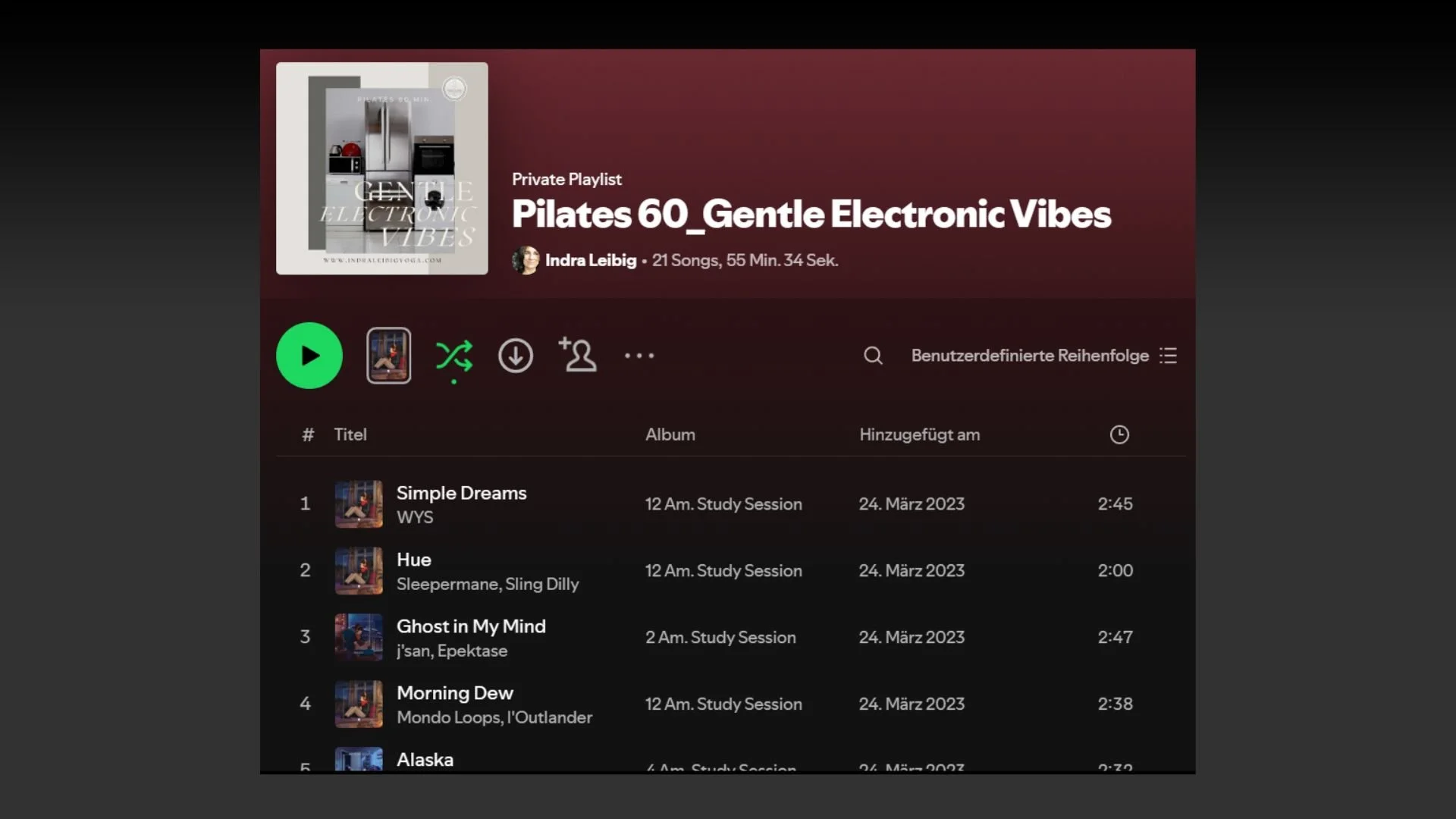Image resolution: width=1456 pixels, height=819 pixels.
Task: Select the Simple Dreams track
Action: click(461, 493)
